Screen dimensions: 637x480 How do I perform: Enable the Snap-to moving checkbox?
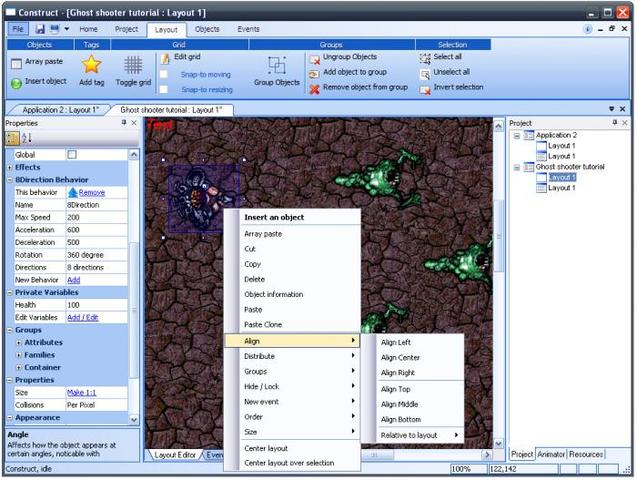(164, 74)
